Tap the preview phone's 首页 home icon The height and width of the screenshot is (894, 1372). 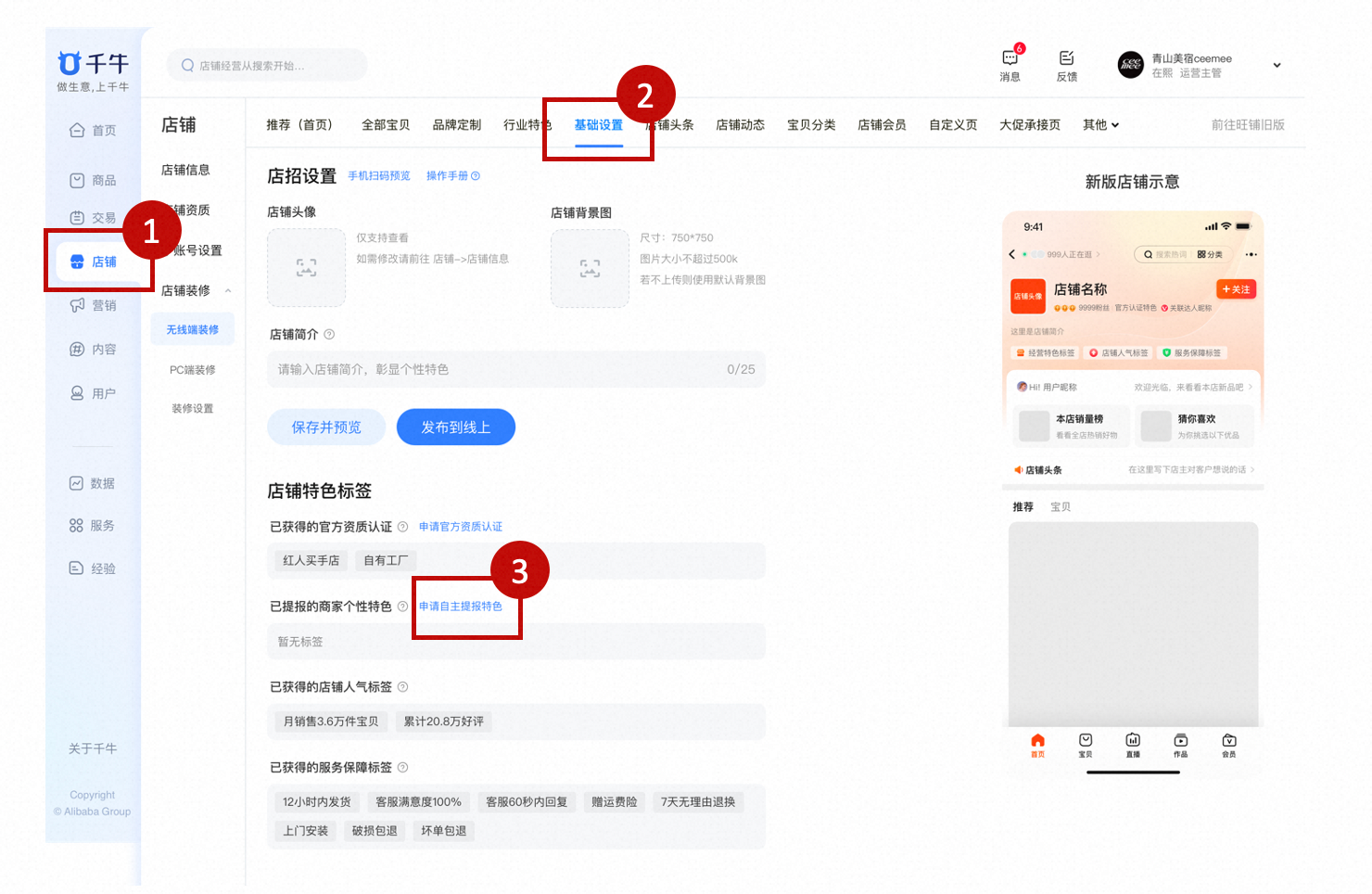pyautogui.click(x=1037, y=745)
